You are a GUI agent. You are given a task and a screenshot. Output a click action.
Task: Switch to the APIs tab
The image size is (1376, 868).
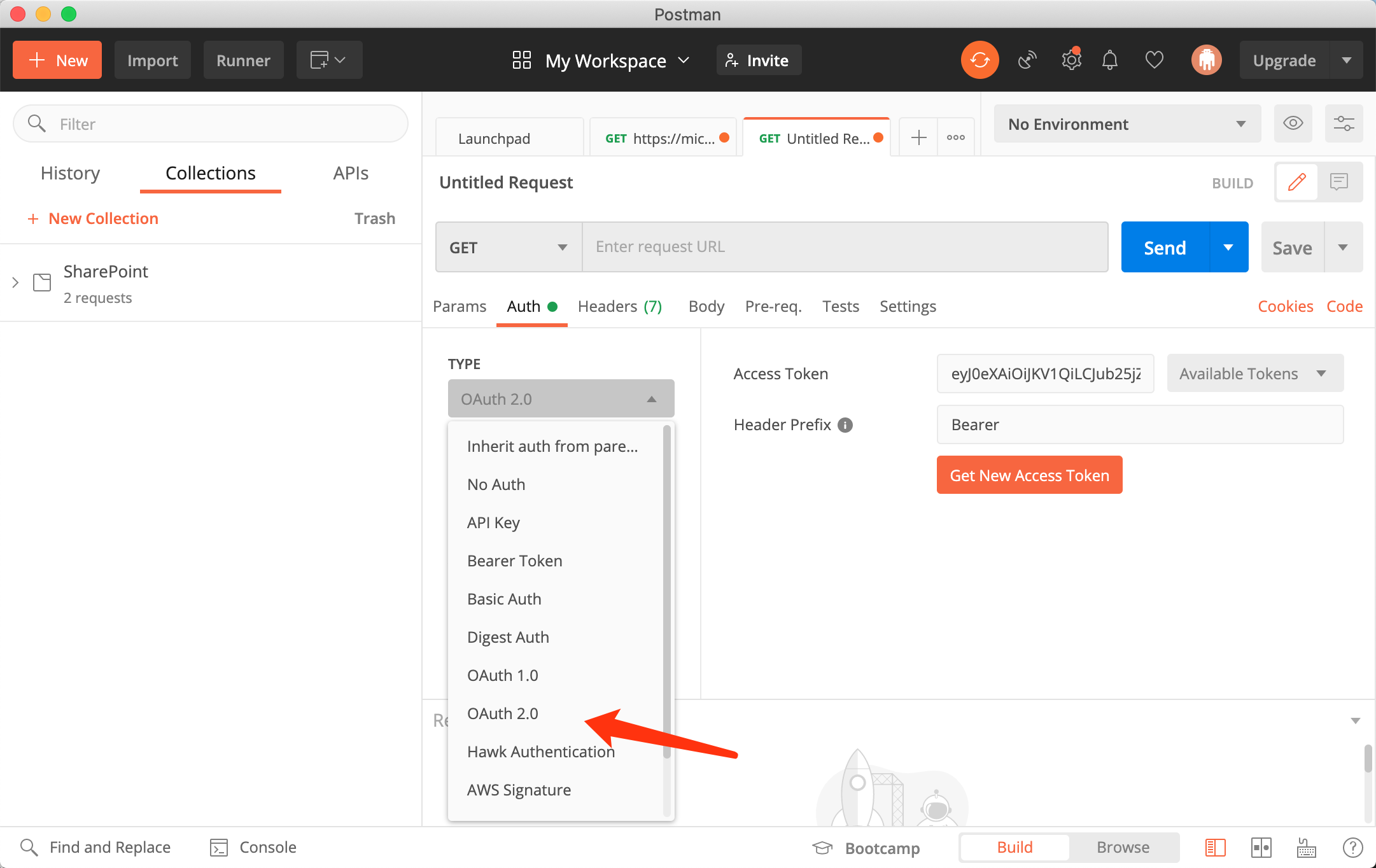[x=351, y=173]
